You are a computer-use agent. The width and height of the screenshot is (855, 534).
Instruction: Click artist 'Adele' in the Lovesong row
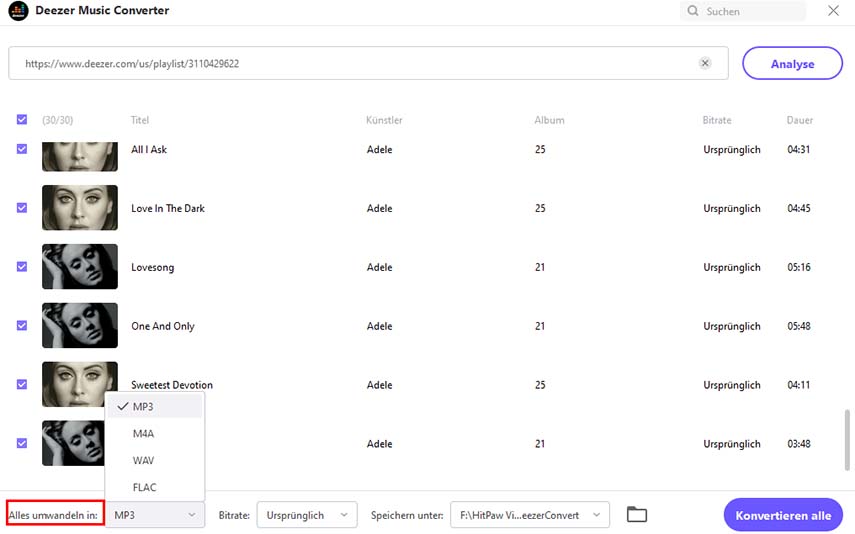pyautogui.click(x=380, y=267)
